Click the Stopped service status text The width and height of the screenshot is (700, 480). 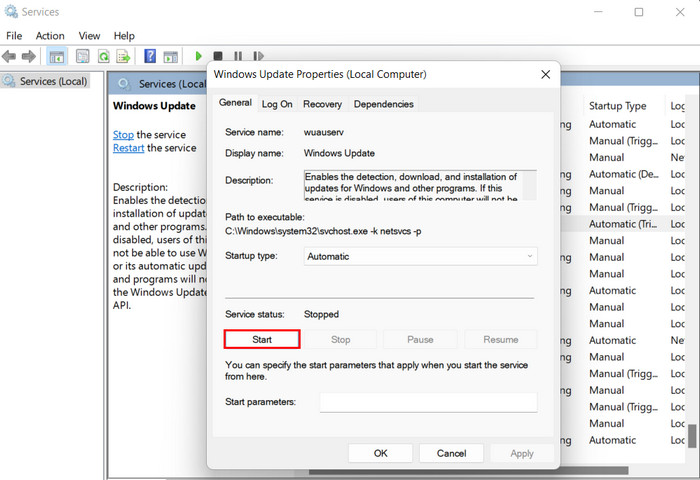(321, 314)
